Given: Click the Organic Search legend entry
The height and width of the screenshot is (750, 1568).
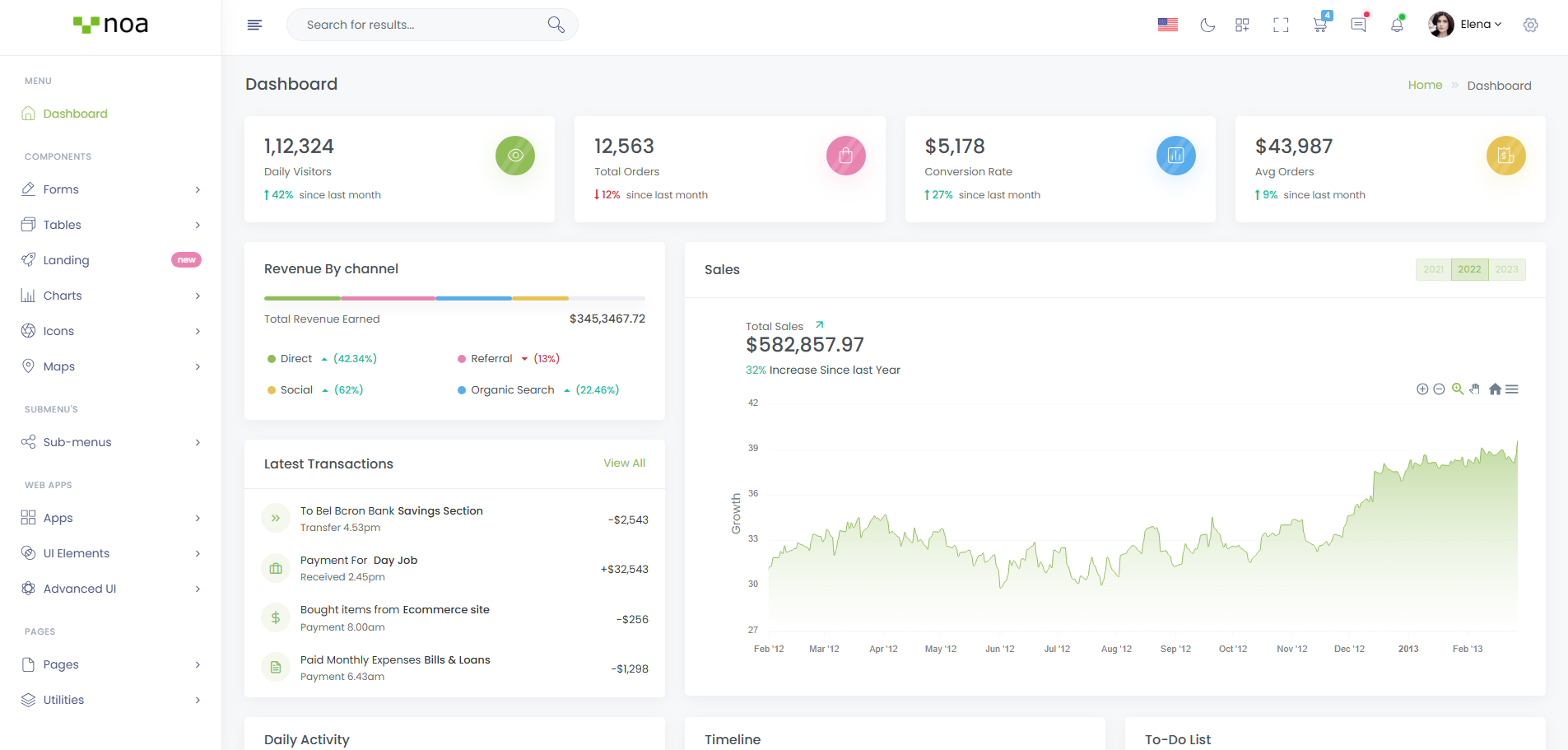Looking at the screenshot, I should coord(538,389).
